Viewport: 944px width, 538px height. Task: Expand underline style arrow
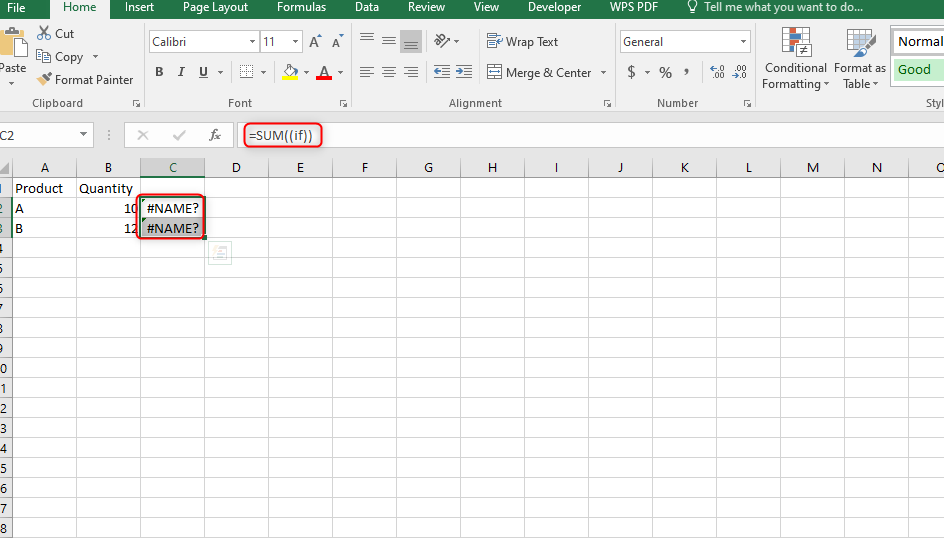click(220, 72)
